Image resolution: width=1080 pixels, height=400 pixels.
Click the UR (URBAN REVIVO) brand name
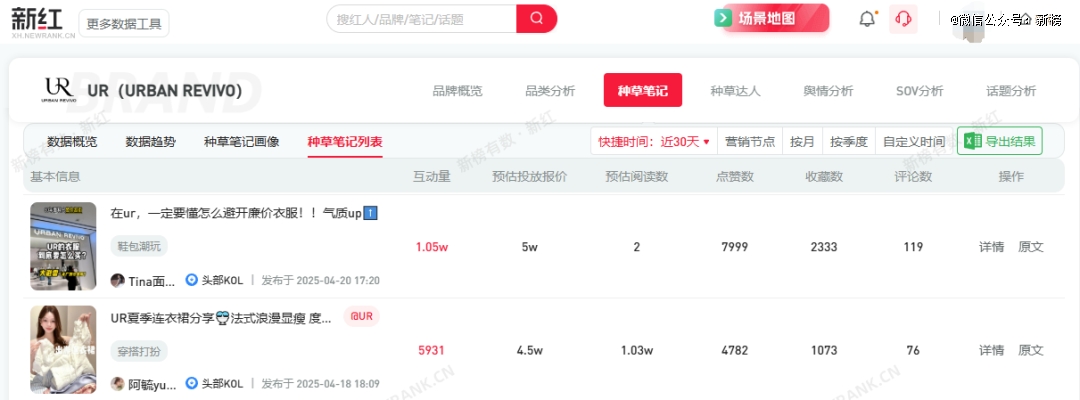(x=165, y=90)
